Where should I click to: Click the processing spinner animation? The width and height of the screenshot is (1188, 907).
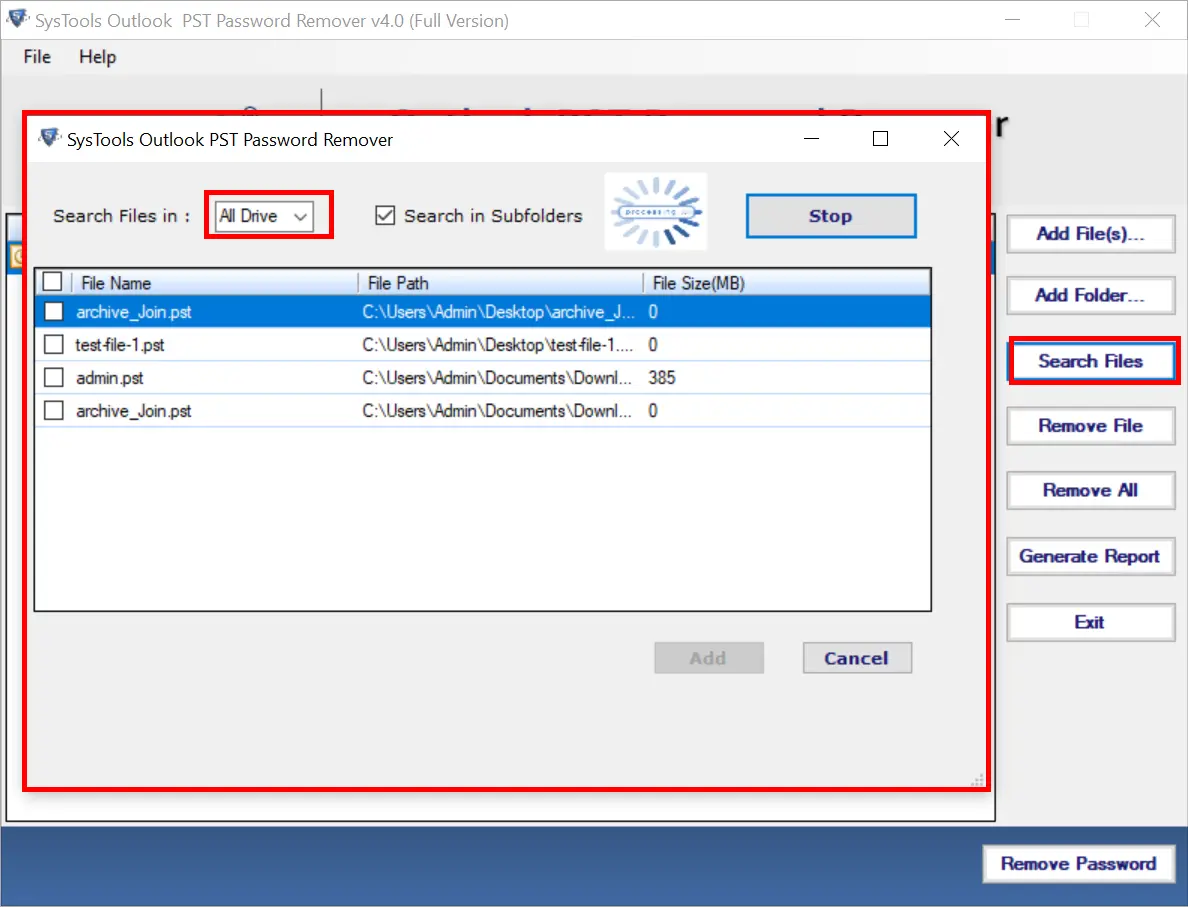(656, 211)
